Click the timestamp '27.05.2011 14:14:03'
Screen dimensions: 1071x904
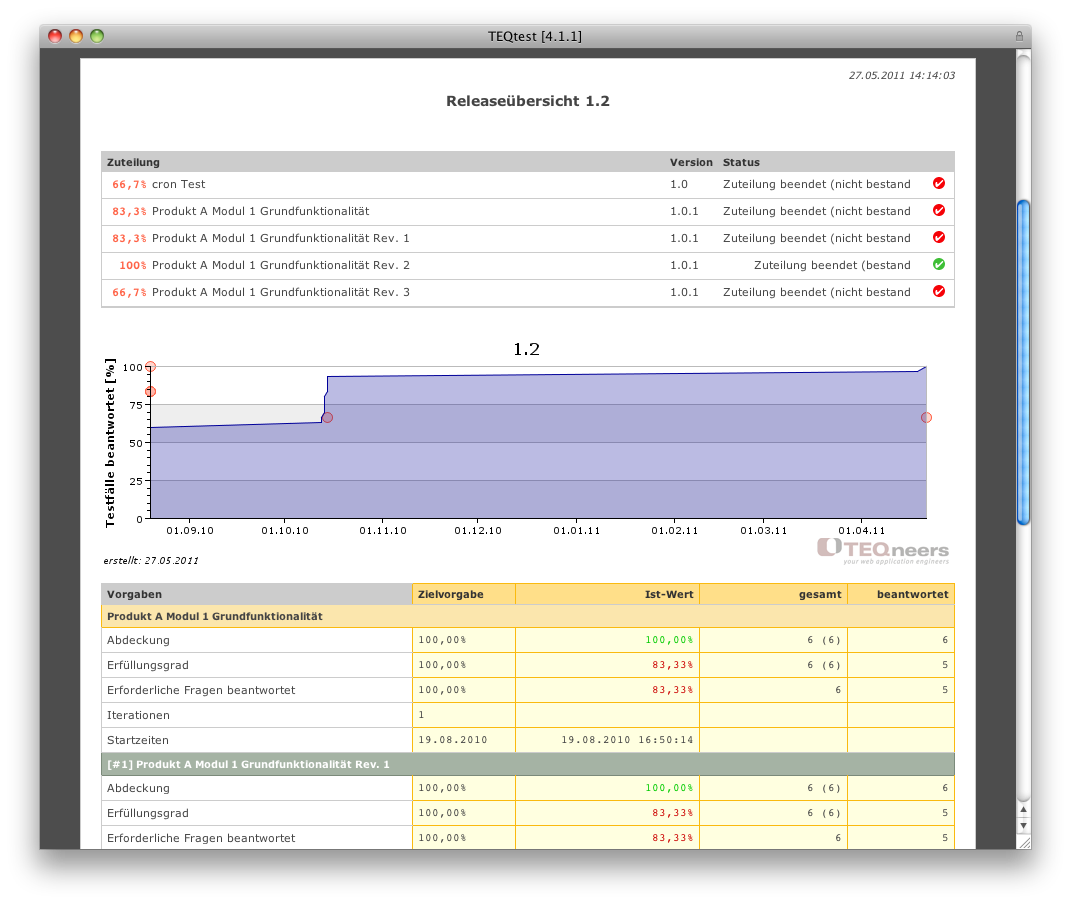tap(902, 75)
